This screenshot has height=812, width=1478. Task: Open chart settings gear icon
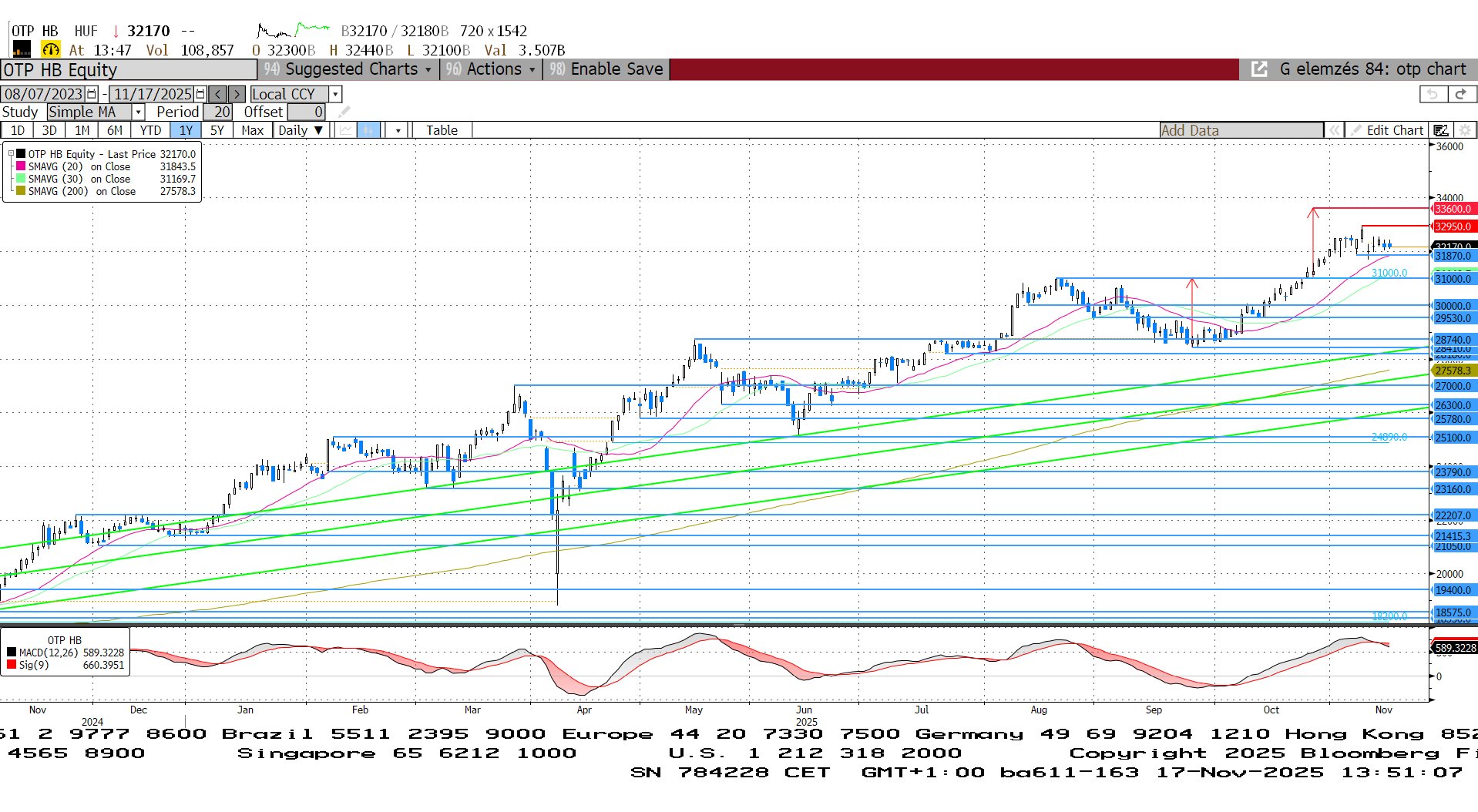[x=1465, y=130]
